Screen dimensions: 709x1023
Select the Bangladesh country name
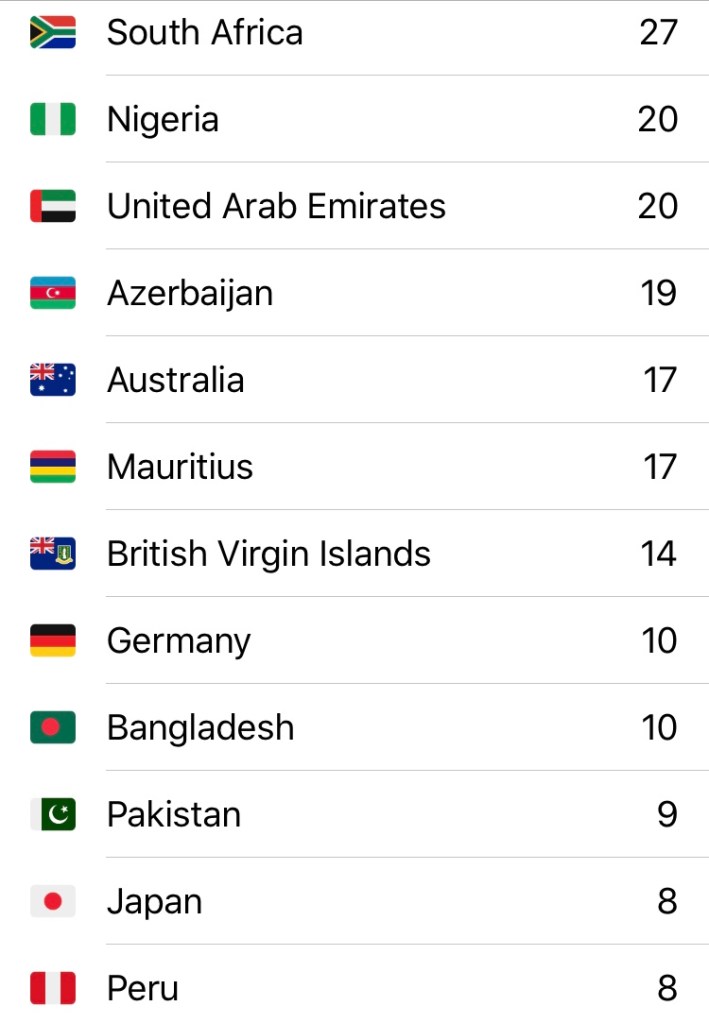[x=201, y=728]
